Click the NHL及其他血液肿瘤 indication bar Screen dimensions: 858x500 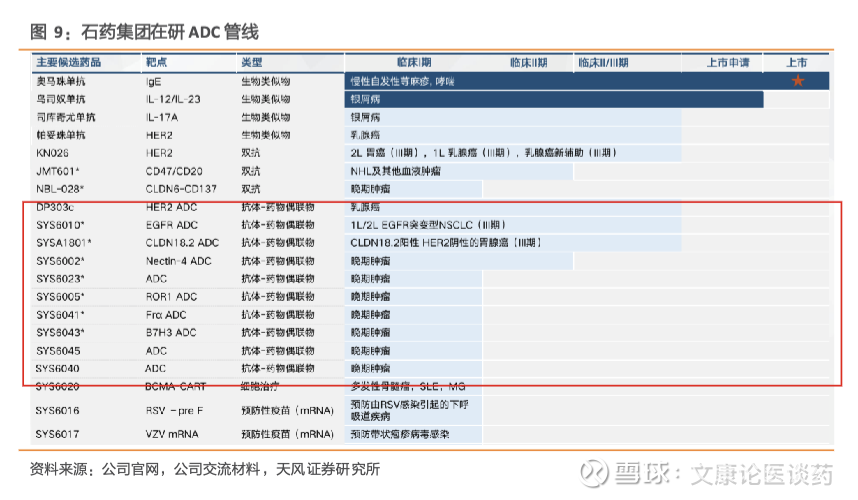point(459,171)
